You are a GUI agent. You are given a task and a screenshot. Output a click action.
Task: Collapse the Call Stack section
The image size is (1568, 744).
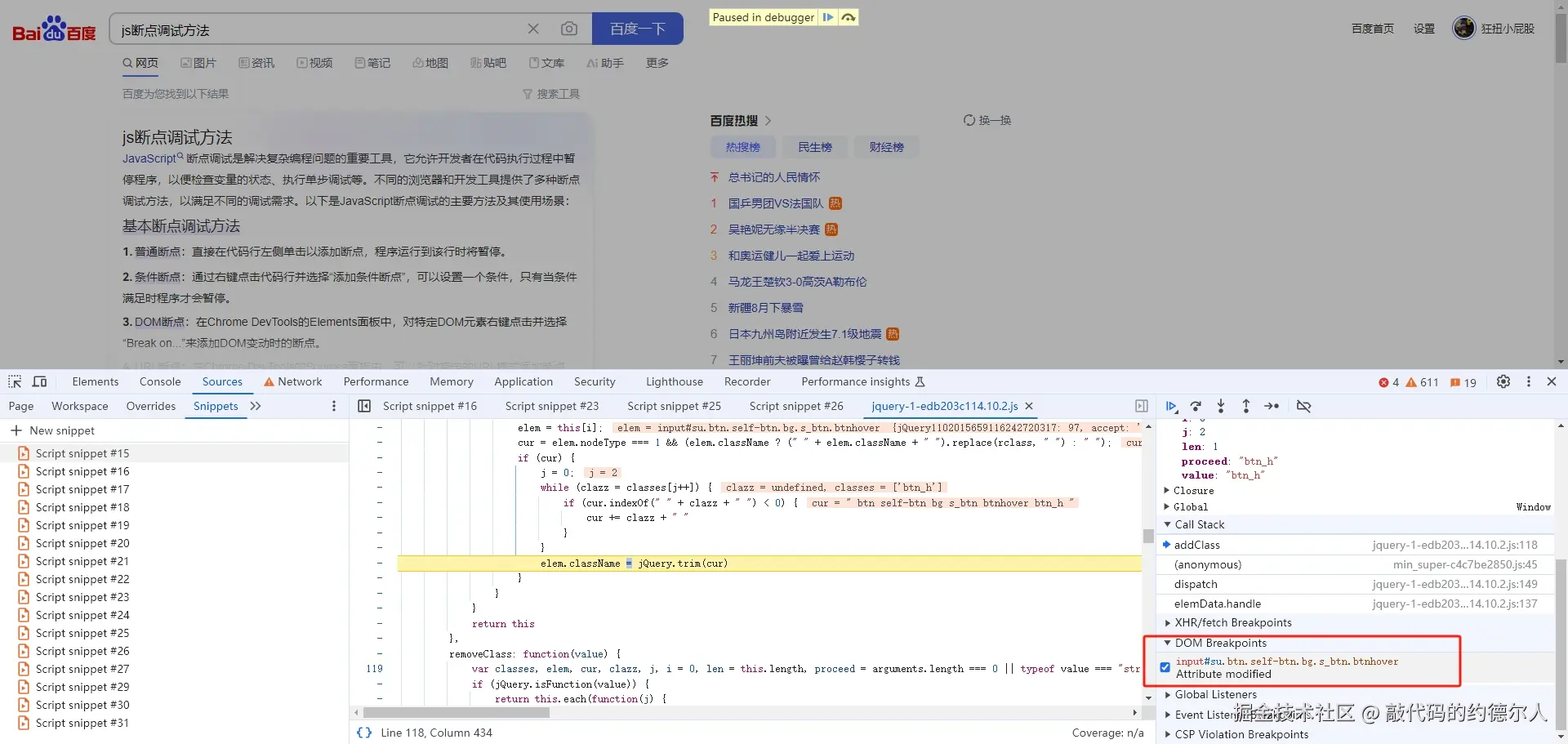pos(1167,524)
